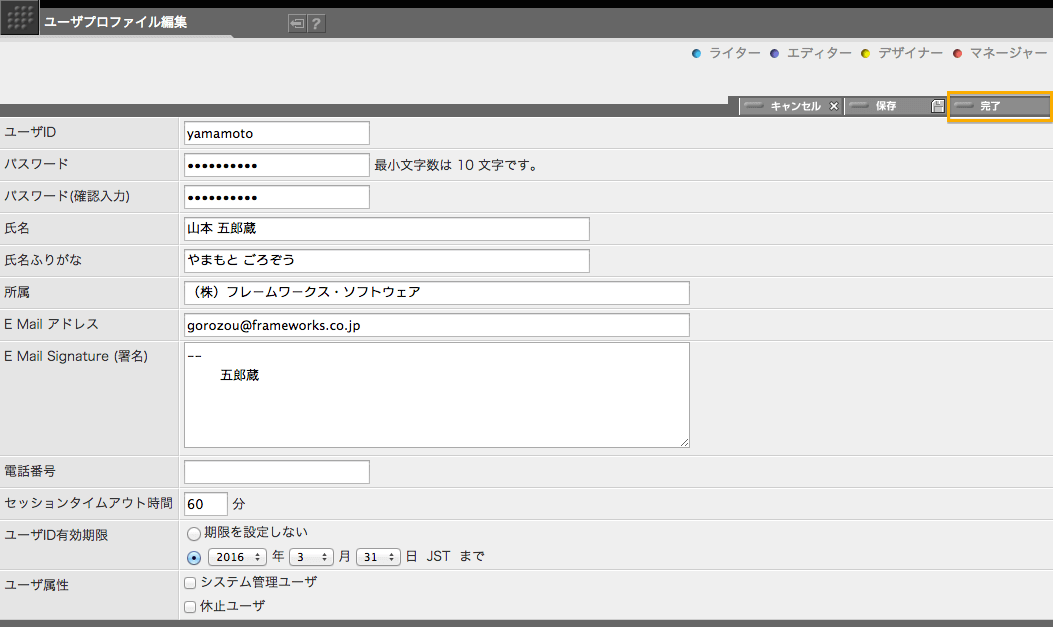The image size is (1053, 628).
Task: Click the キャンセル button
Action: click(791, 106)
